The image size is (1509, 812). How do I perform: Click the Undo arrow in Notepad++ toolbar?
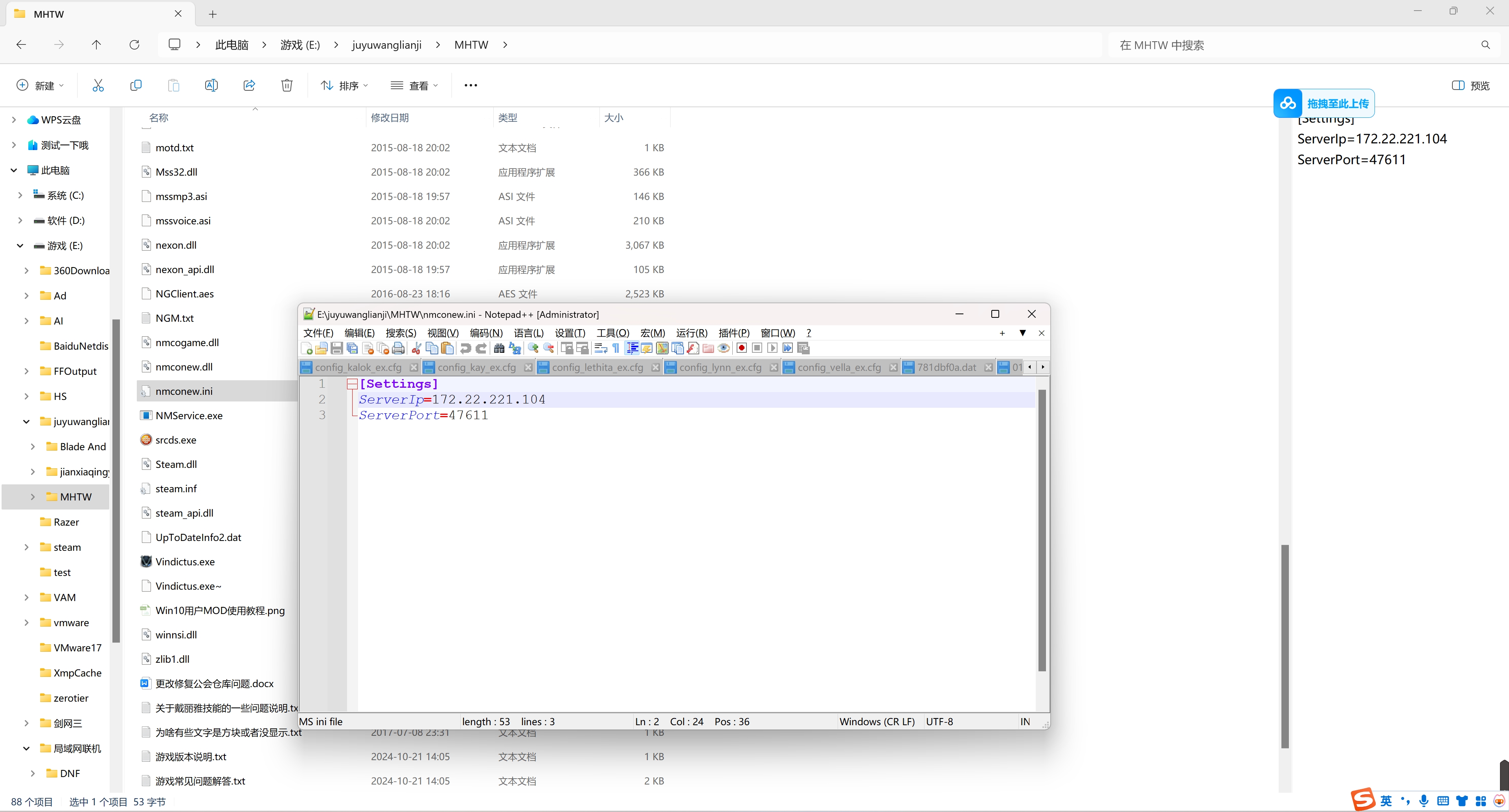pos(466,348)
